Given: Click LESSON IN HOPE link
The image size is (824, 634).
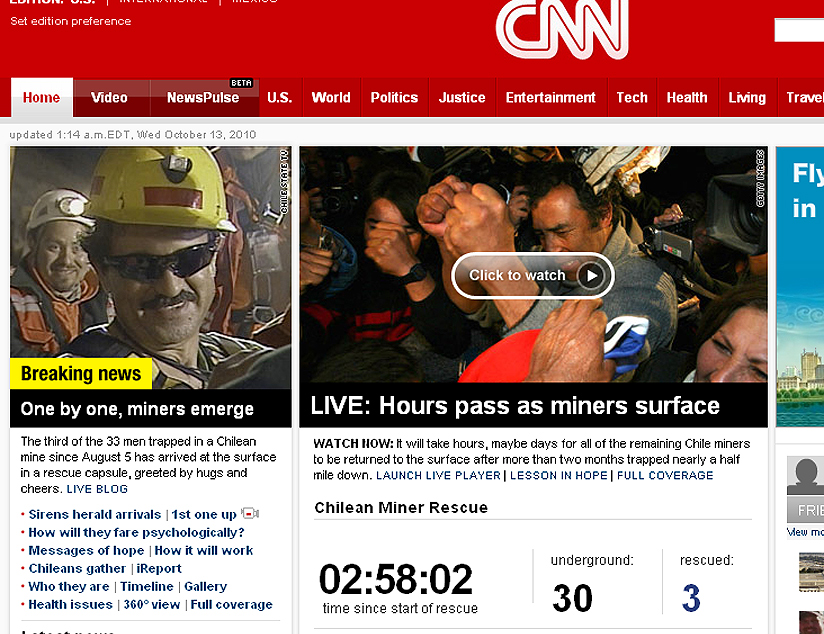Looking at the screenshot, I should point(559,475).
